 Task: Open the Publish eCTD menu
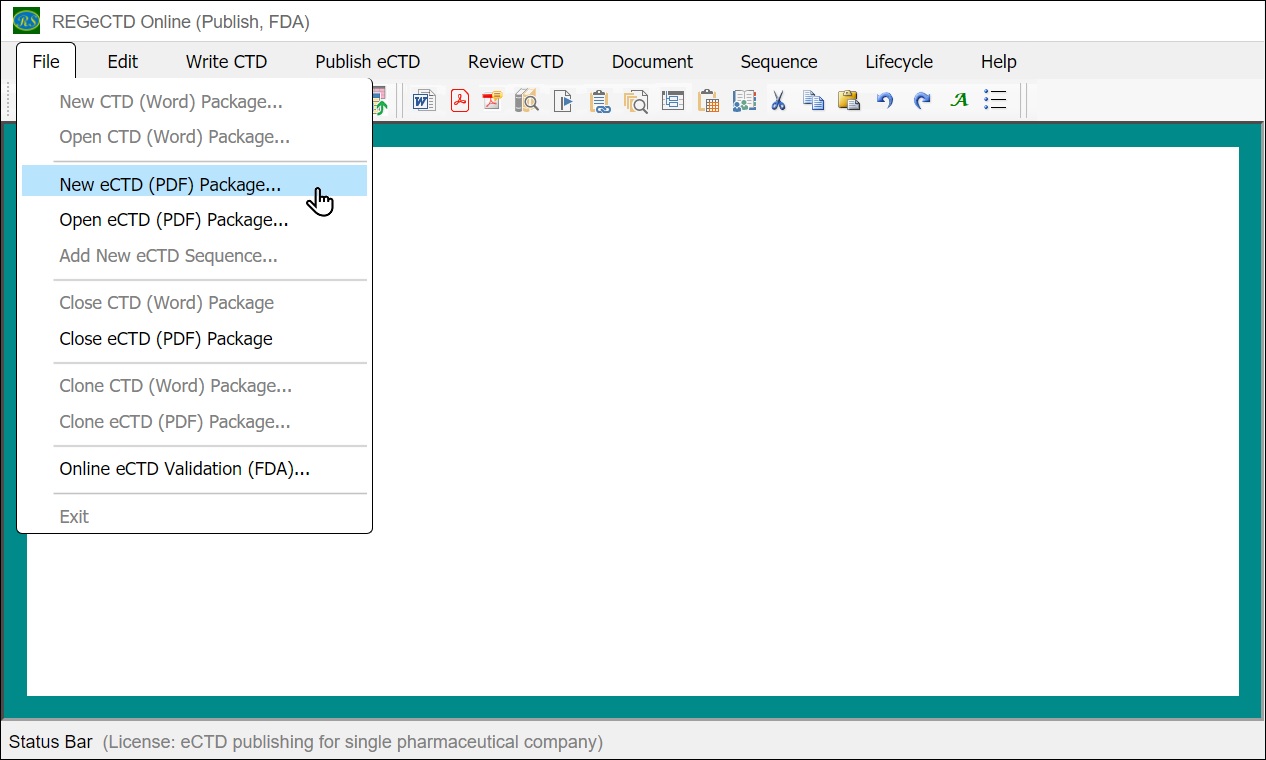368,61
